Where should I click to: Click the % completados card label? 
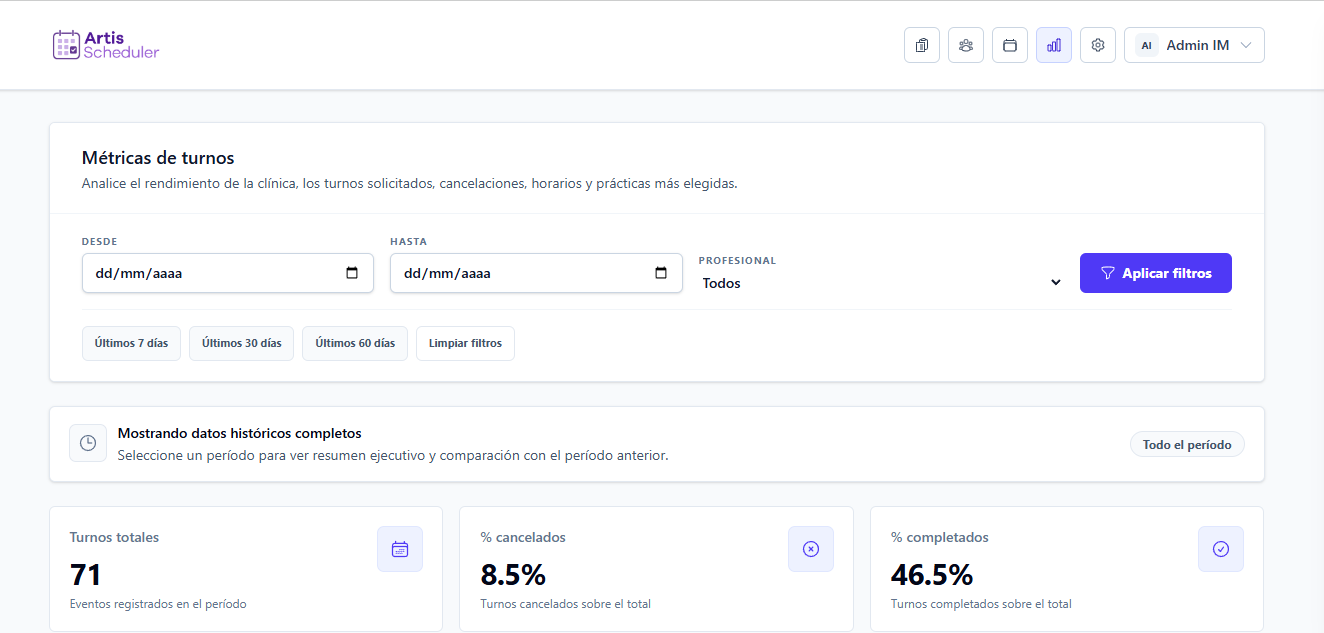940,537
